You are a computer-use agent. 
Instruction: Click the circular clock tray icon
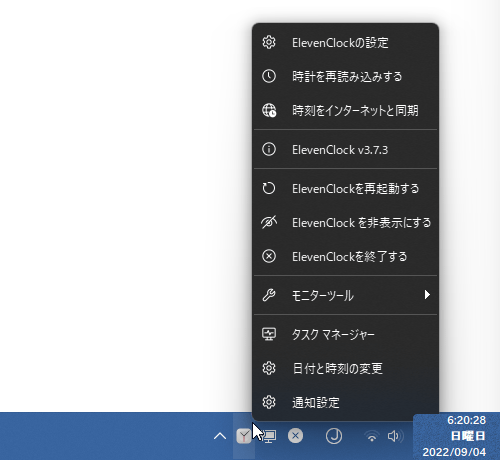click(x=334, y=436)
